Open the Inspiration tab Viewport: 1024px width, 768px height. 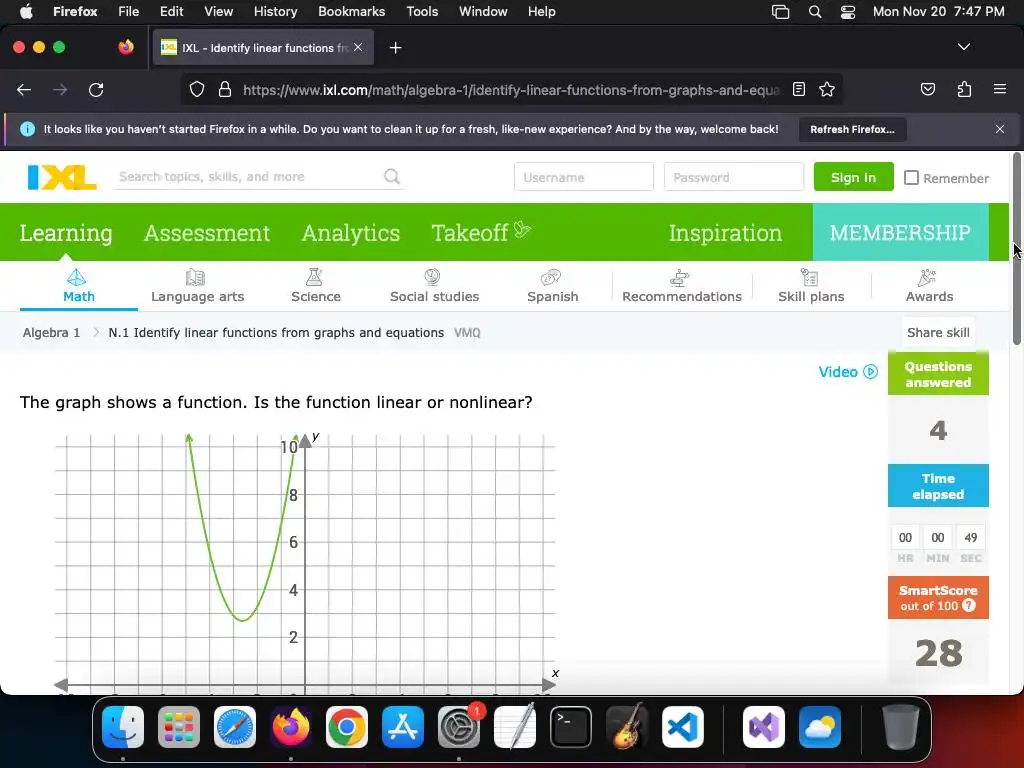click(725, 232)
